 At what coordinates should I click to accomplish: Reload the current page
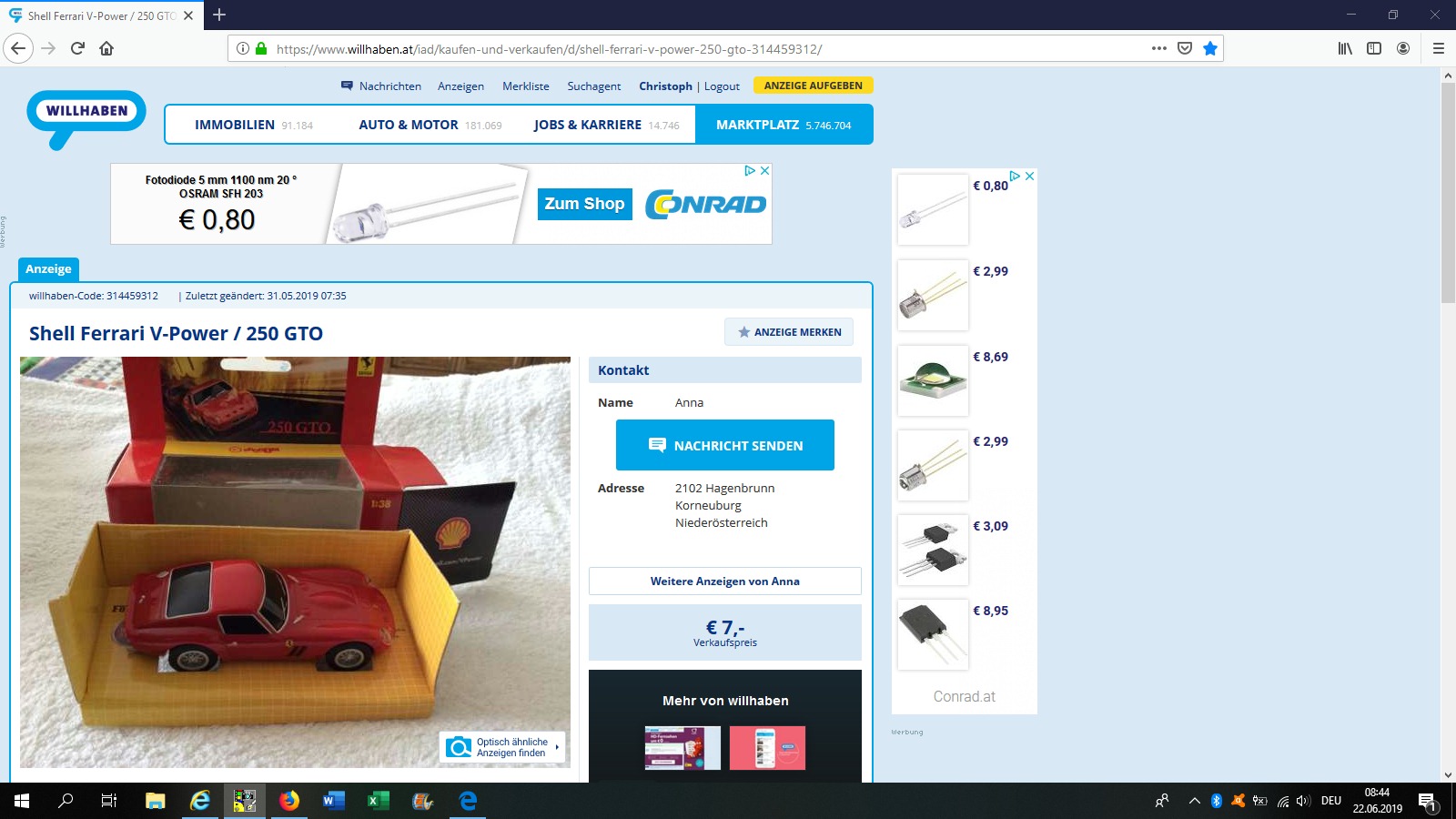pyautogui.click(x=77, y=48)
